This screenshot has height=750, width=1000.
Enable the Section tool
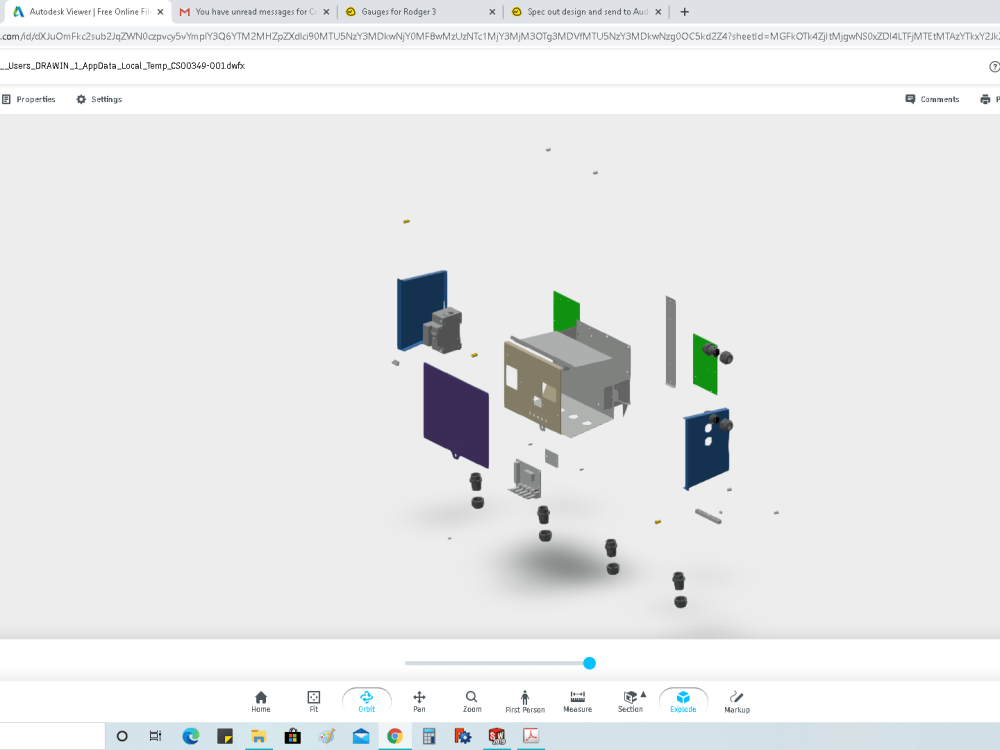pos(628,700)
